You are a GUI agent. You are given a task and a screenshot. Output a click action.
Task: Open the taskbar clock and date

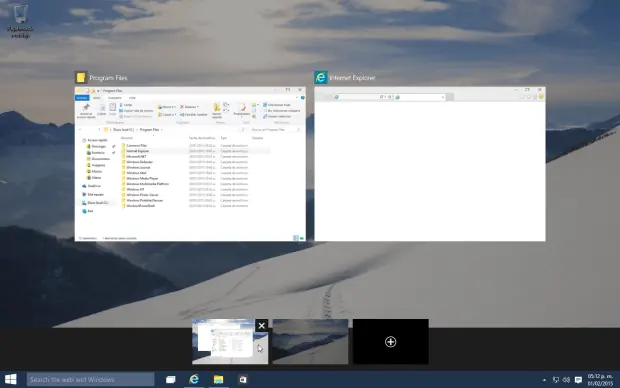600,380
